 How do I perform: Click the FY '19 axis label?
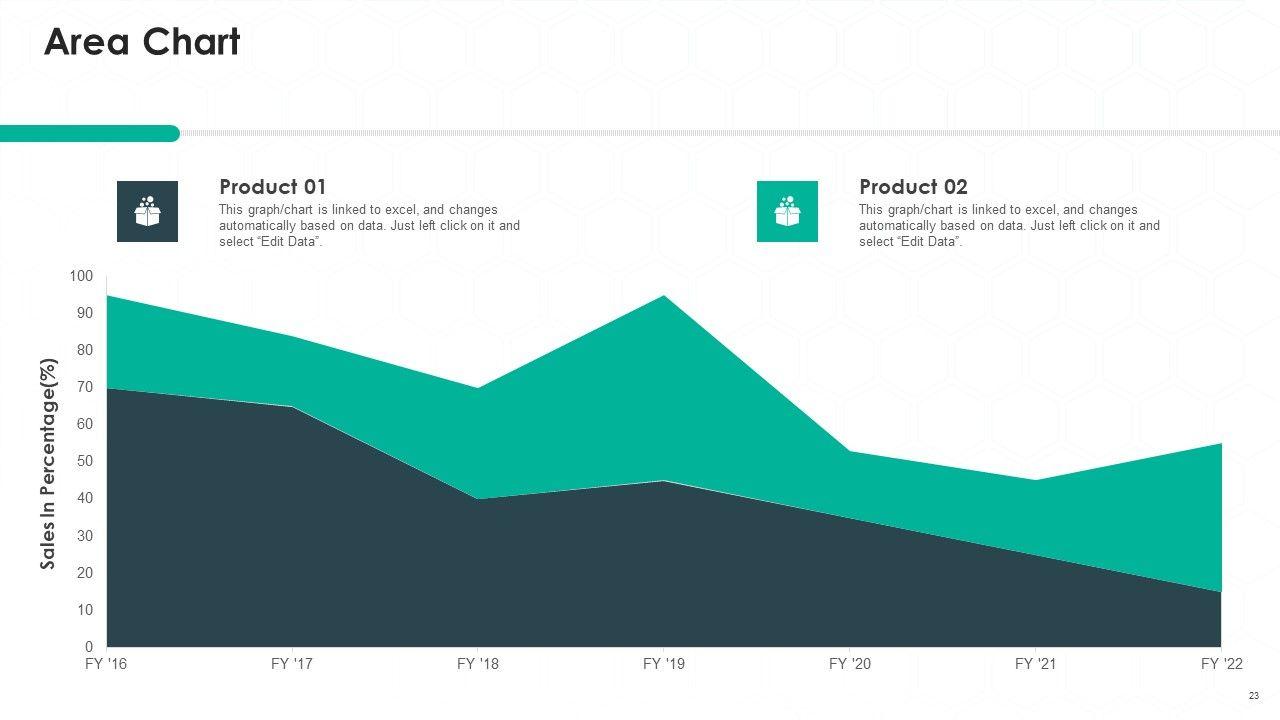coord(664,664)
